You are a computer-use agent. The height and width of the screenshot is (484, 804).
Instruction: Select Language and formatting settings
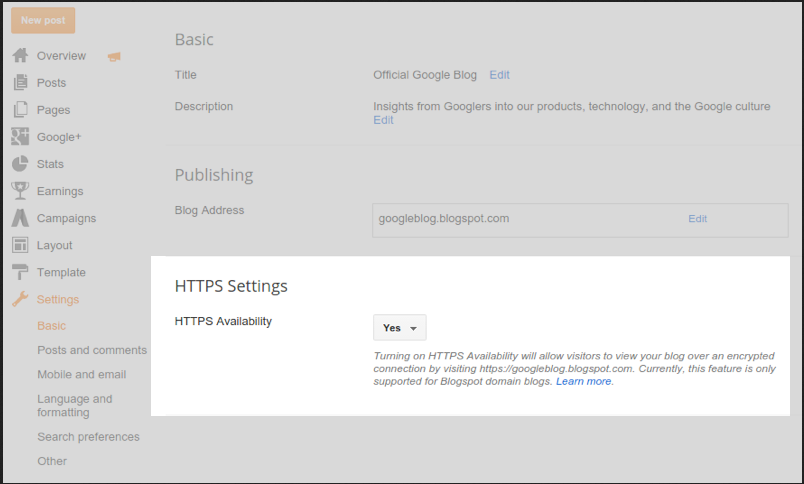click(x=75, y=405)
